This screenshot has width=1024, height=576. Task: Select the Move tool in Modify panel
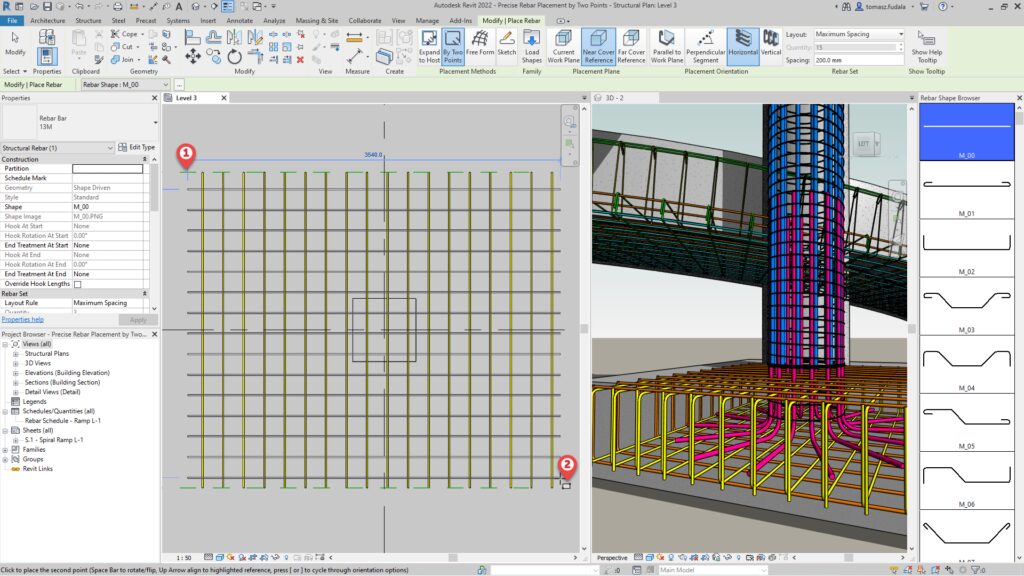(193, 57)
